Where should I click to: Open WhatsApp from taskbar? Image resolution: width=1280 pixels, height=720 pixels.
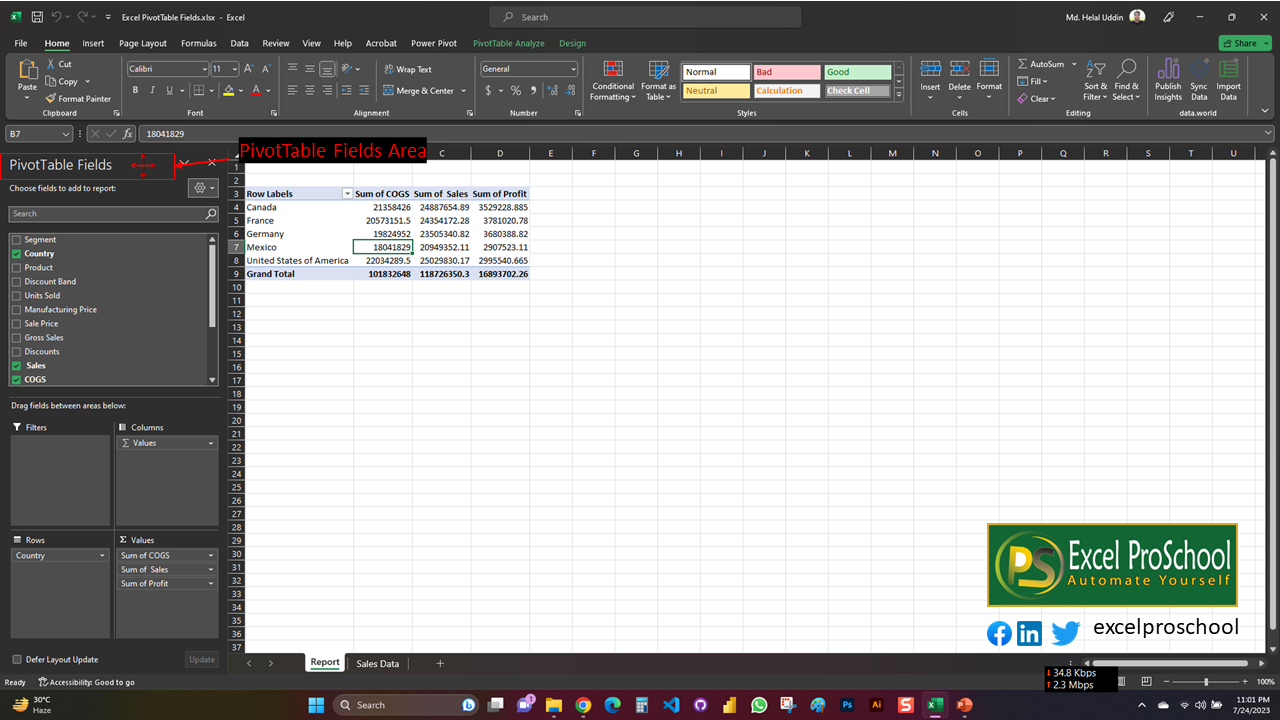759,705
